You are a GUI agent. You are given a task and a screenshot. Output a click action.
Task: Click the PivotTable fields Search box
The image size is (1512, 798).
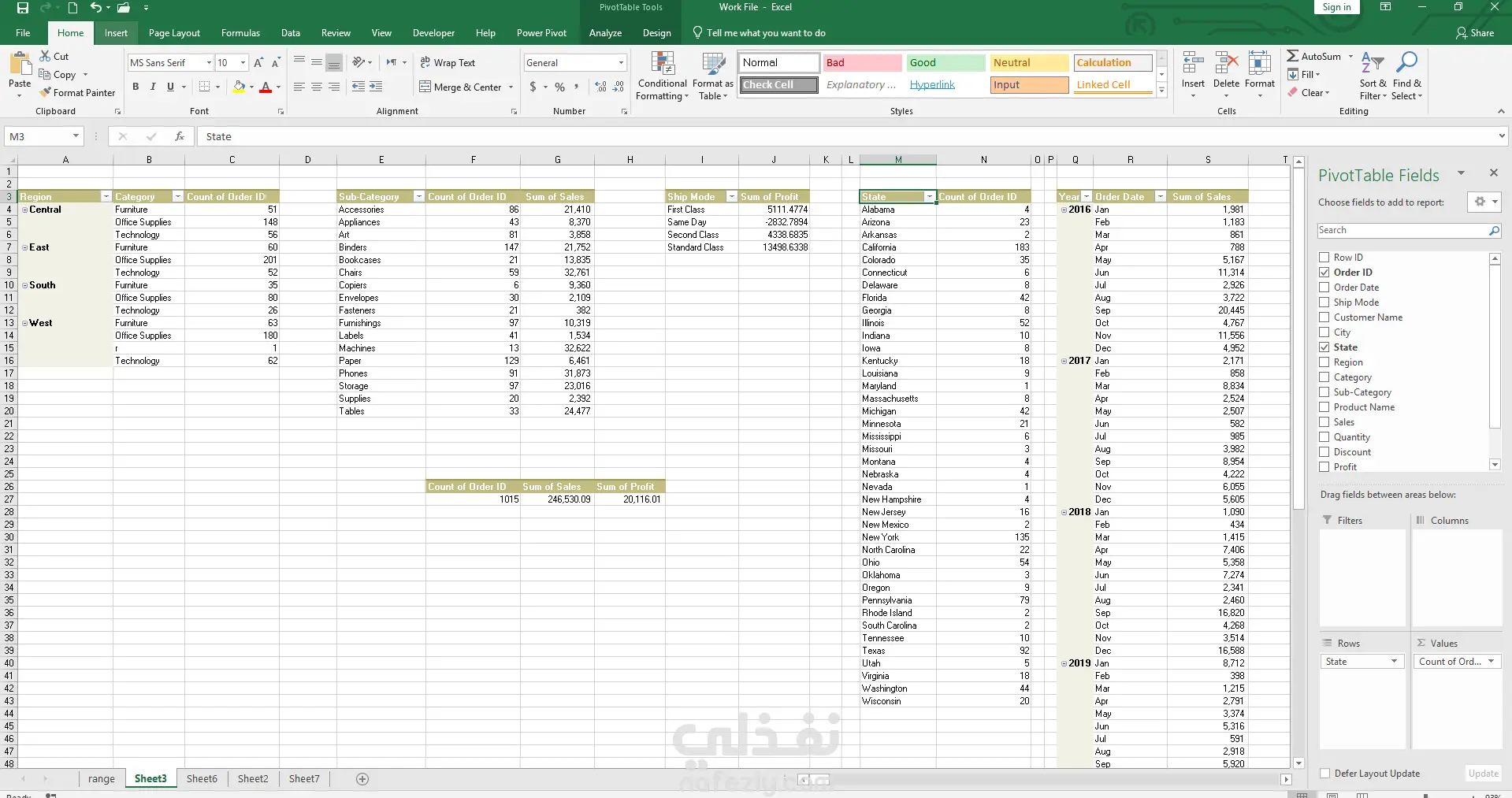1408,230
